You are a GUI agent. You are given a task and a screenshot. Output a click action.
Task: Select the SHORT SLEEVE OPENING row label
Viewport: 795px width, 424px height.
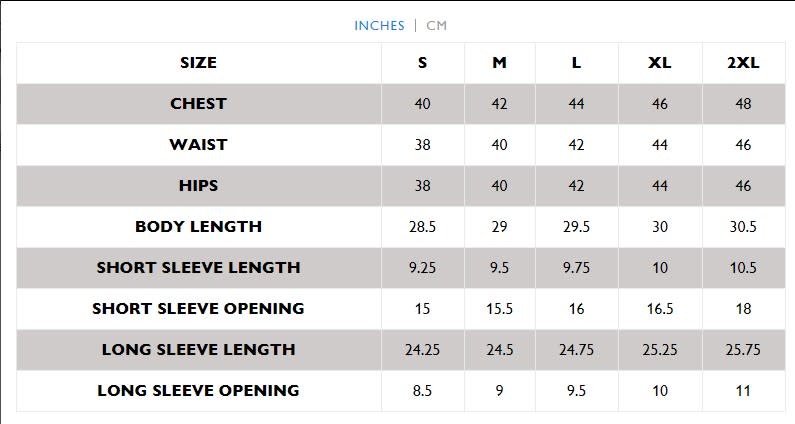198,309
